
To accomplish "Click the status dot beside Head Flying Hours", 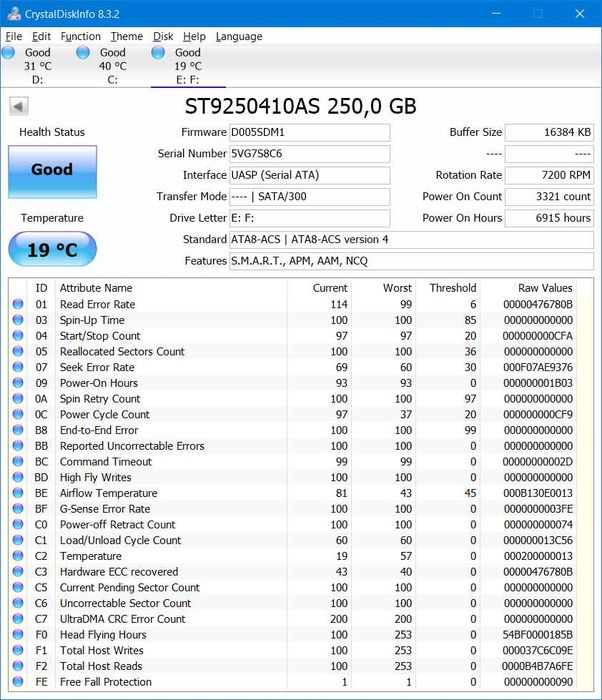I will (x=18, y=634).
